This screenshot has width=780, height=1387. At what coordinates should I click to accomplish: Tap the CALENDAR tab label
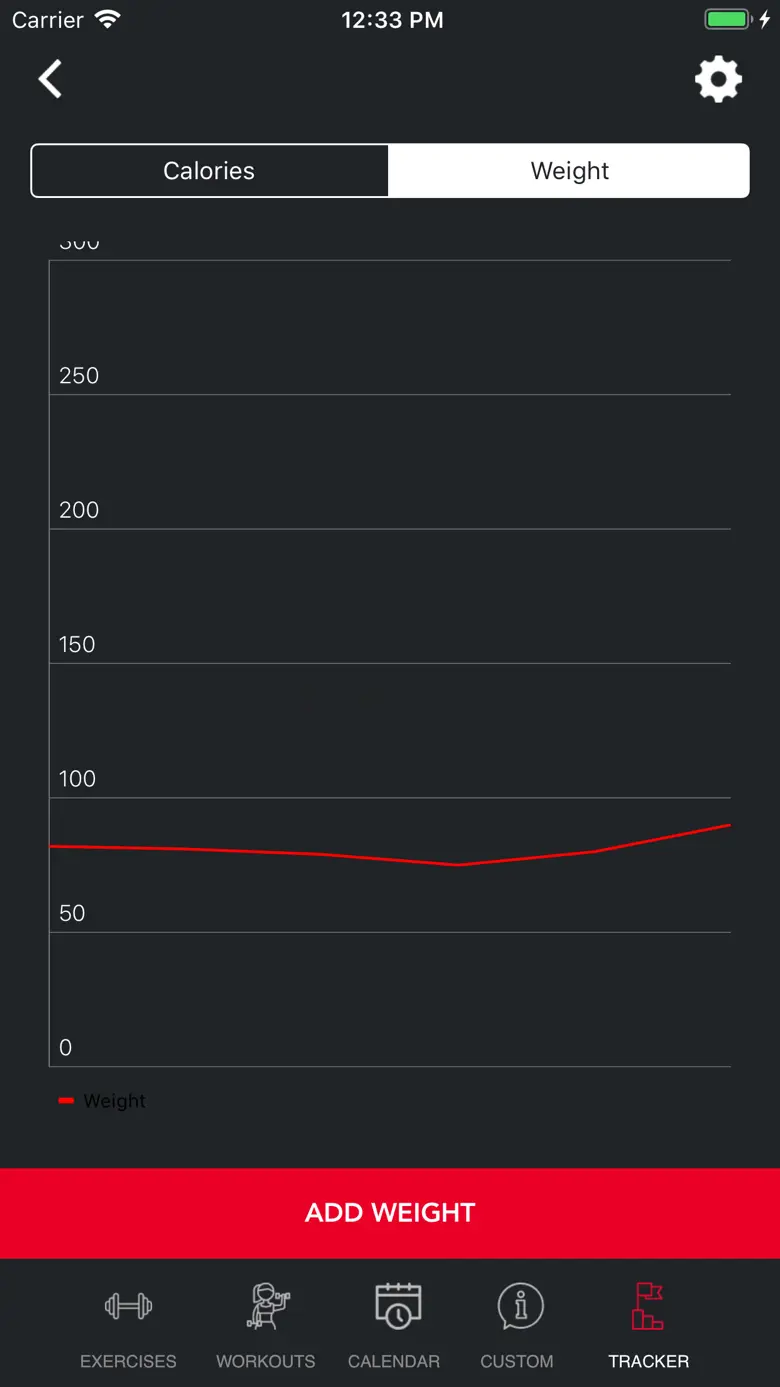point(394,1361)
